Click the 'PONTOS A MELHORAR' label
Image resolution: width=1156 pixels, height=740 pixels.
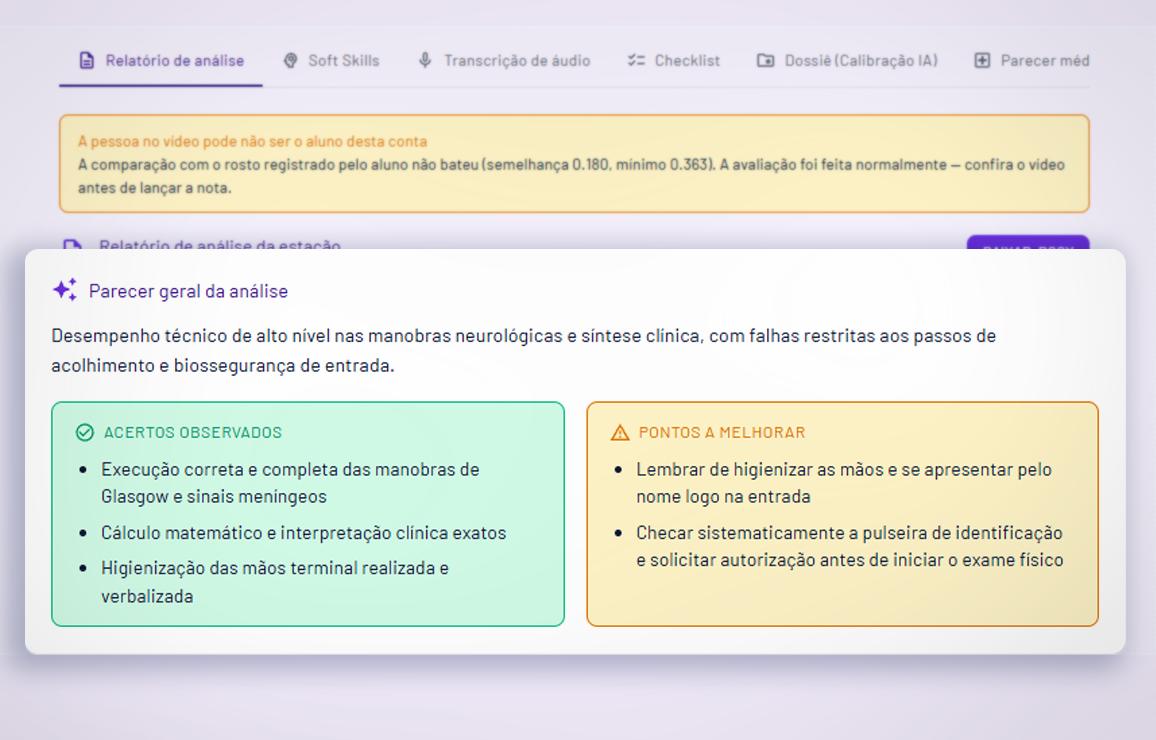pos(722,433)
